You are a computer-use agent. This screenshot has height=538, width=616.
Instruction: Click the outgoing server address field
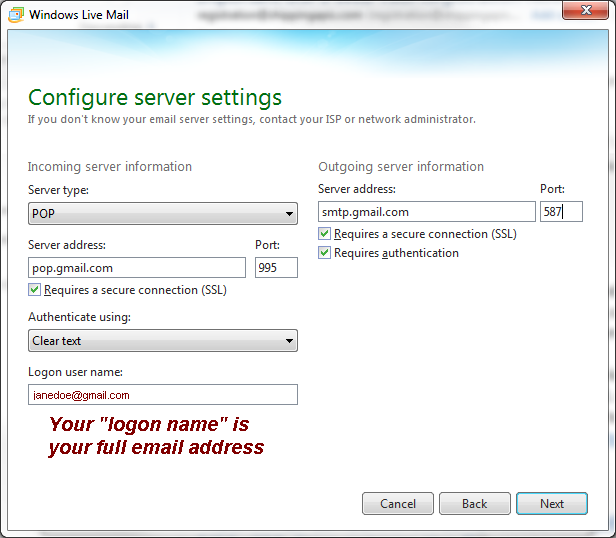coord(427,212)
